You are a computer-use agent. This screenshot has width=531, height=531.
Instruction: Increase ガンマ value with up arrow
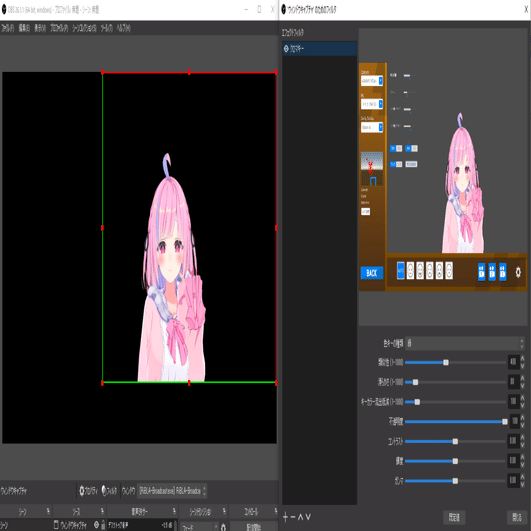point(523,477)
